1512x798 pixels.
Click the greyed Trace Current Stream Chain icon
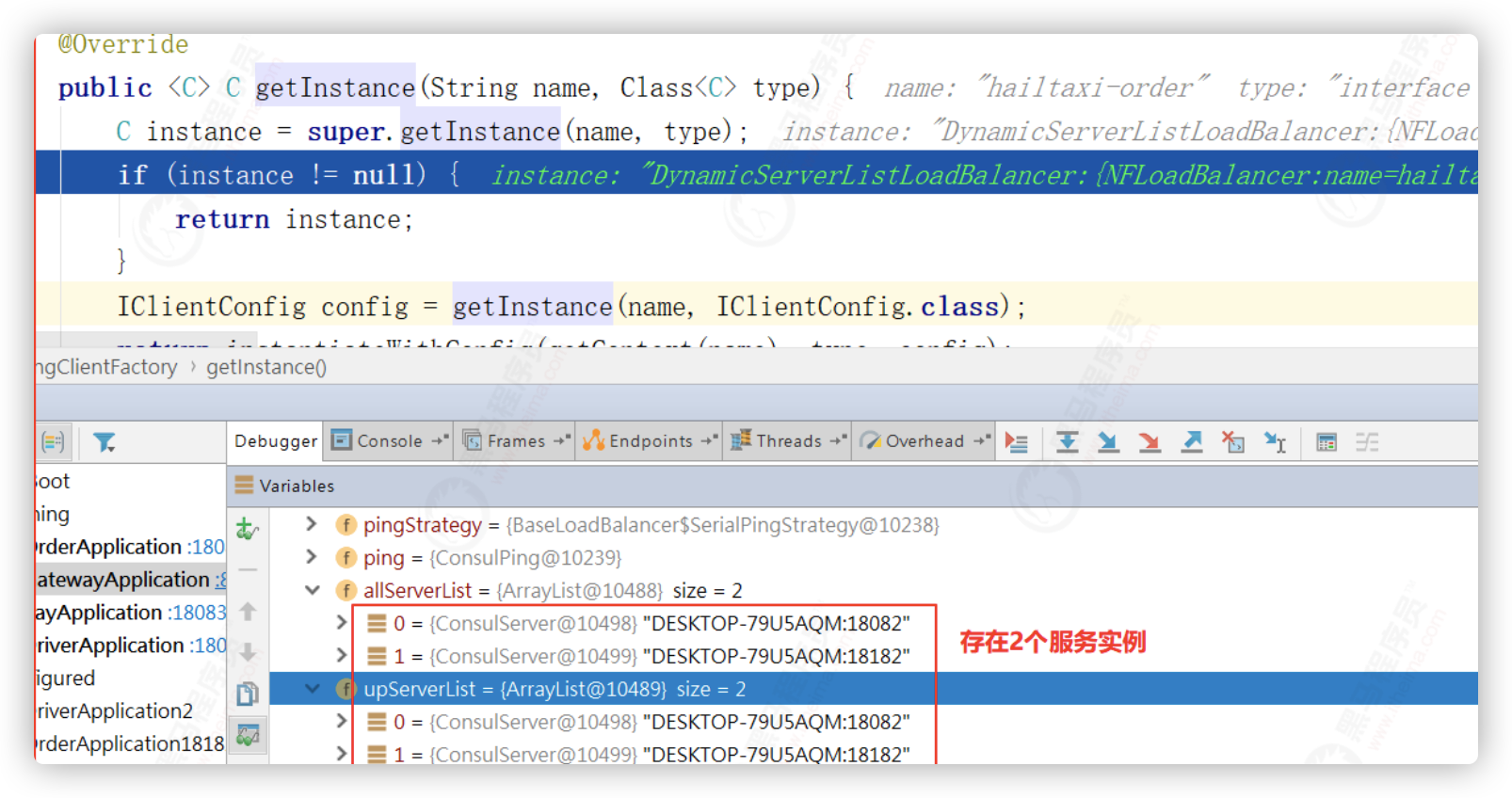click(x=1367, y=441)
